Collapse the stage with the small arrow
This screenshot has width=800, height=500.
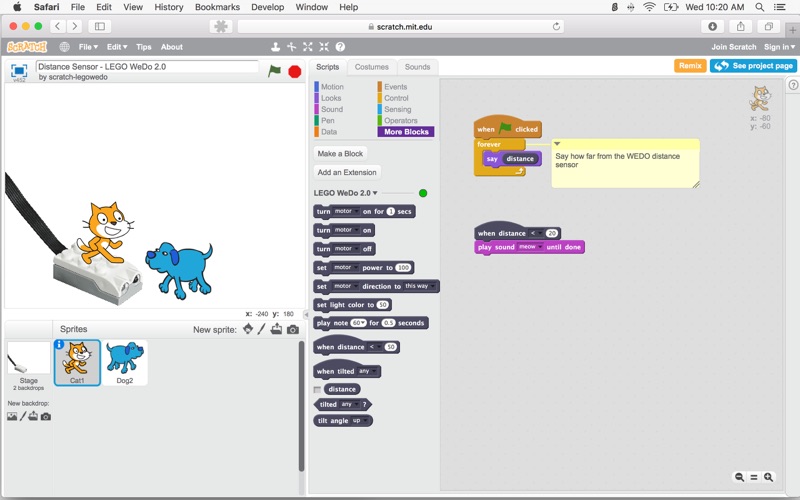(306, 314)
